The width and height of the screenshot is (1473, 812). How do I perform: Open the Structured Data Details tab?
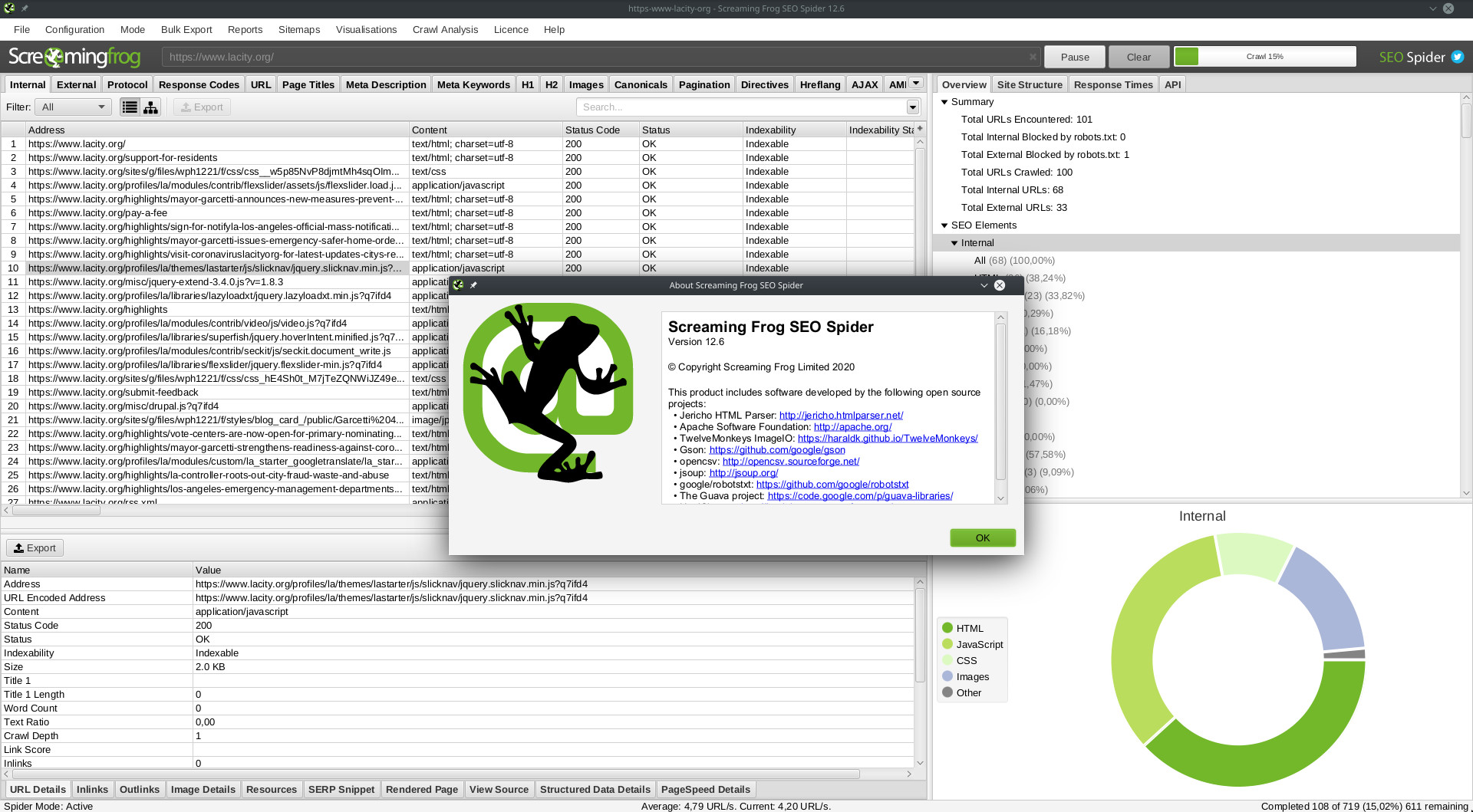595,789
